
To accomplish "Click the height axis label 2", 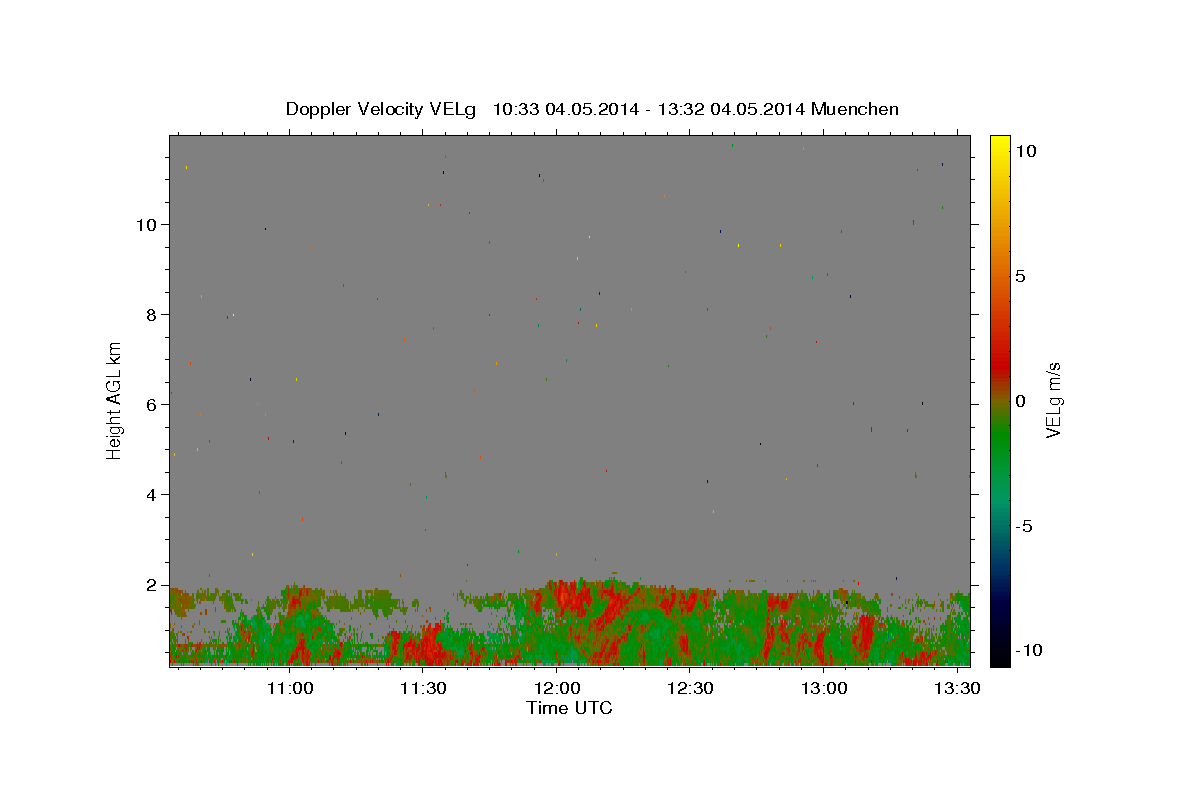I will pos(153,585).
